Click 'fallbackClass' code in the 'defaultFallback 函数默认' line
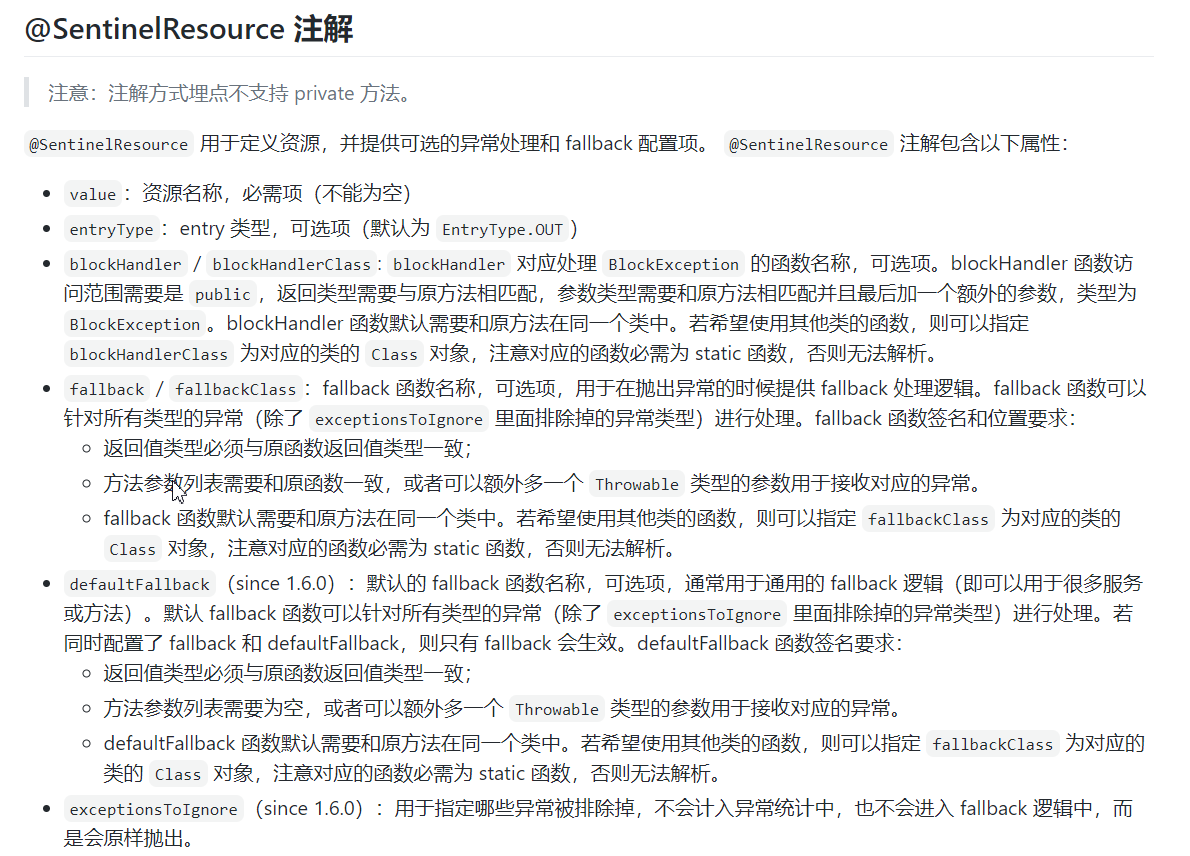Screen dimensions: 1190x856 [993, 744]
